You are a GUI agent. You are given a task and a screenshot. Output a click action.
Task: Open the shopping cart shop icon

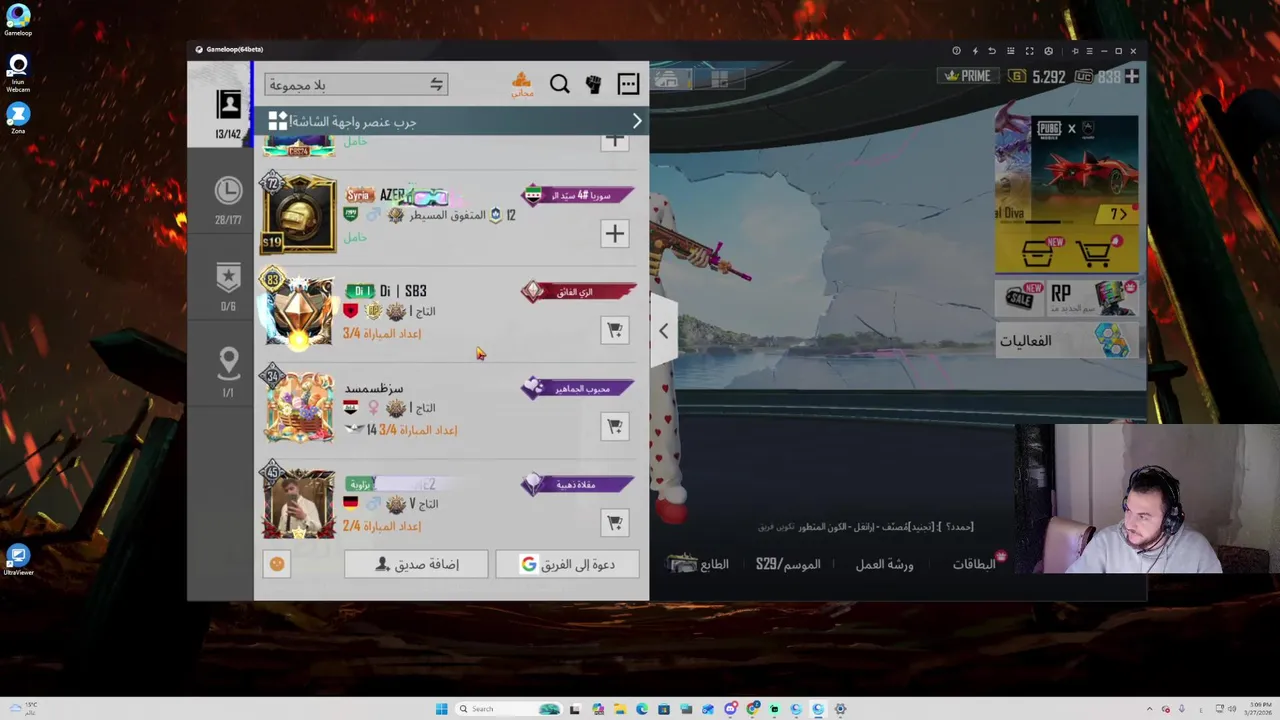[1098, 253]
